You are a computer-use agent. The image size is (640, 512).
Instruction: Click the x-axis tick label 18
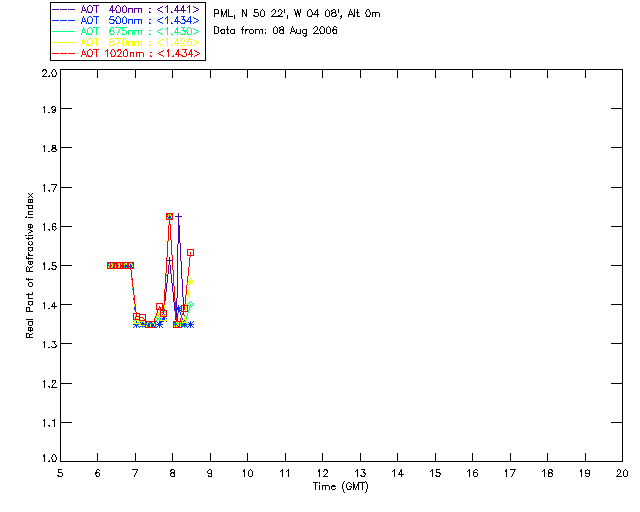[x=547, y=473]
